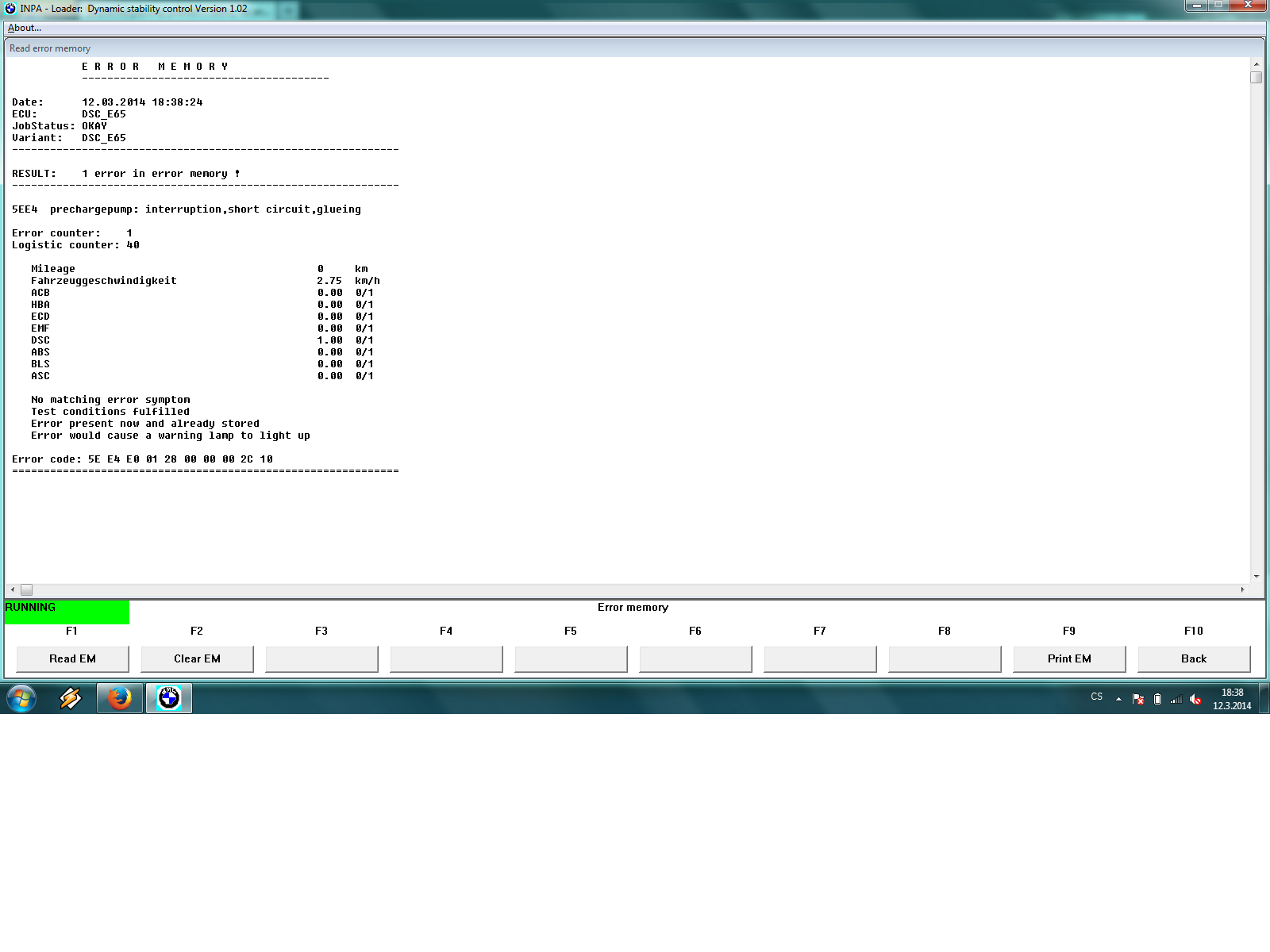Show hidden system tray icons
Viewport: 1270px width, 952px height.
[1118, 699]
